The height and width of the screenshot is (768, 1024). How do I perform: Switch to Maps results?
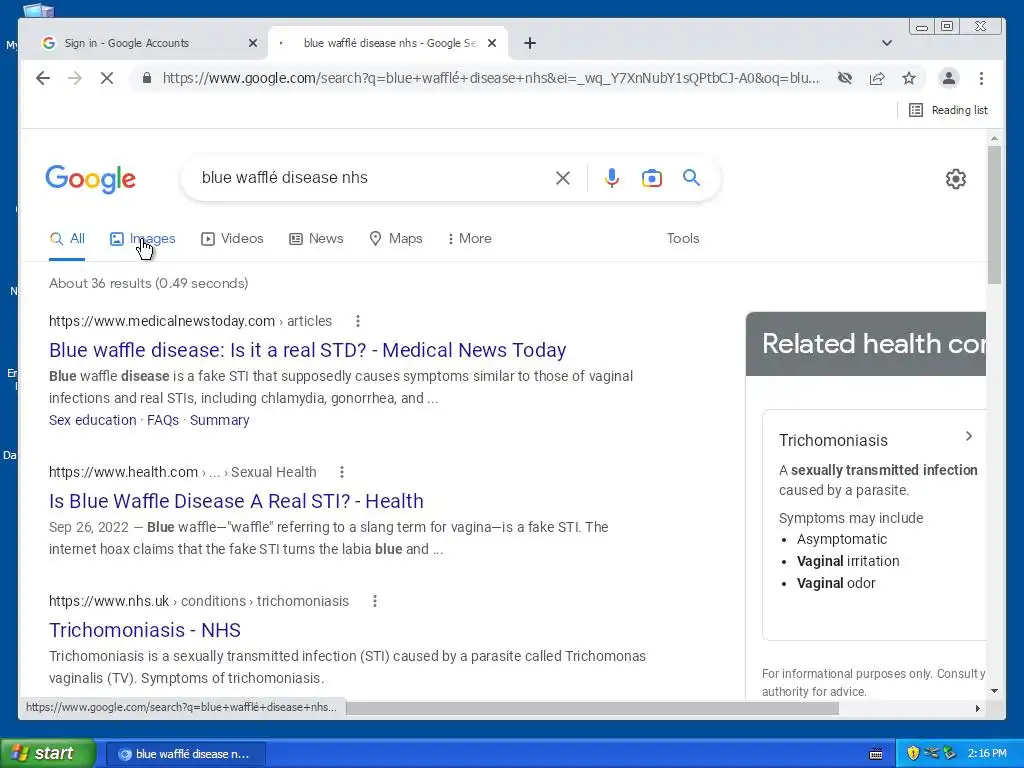(396, 239)
